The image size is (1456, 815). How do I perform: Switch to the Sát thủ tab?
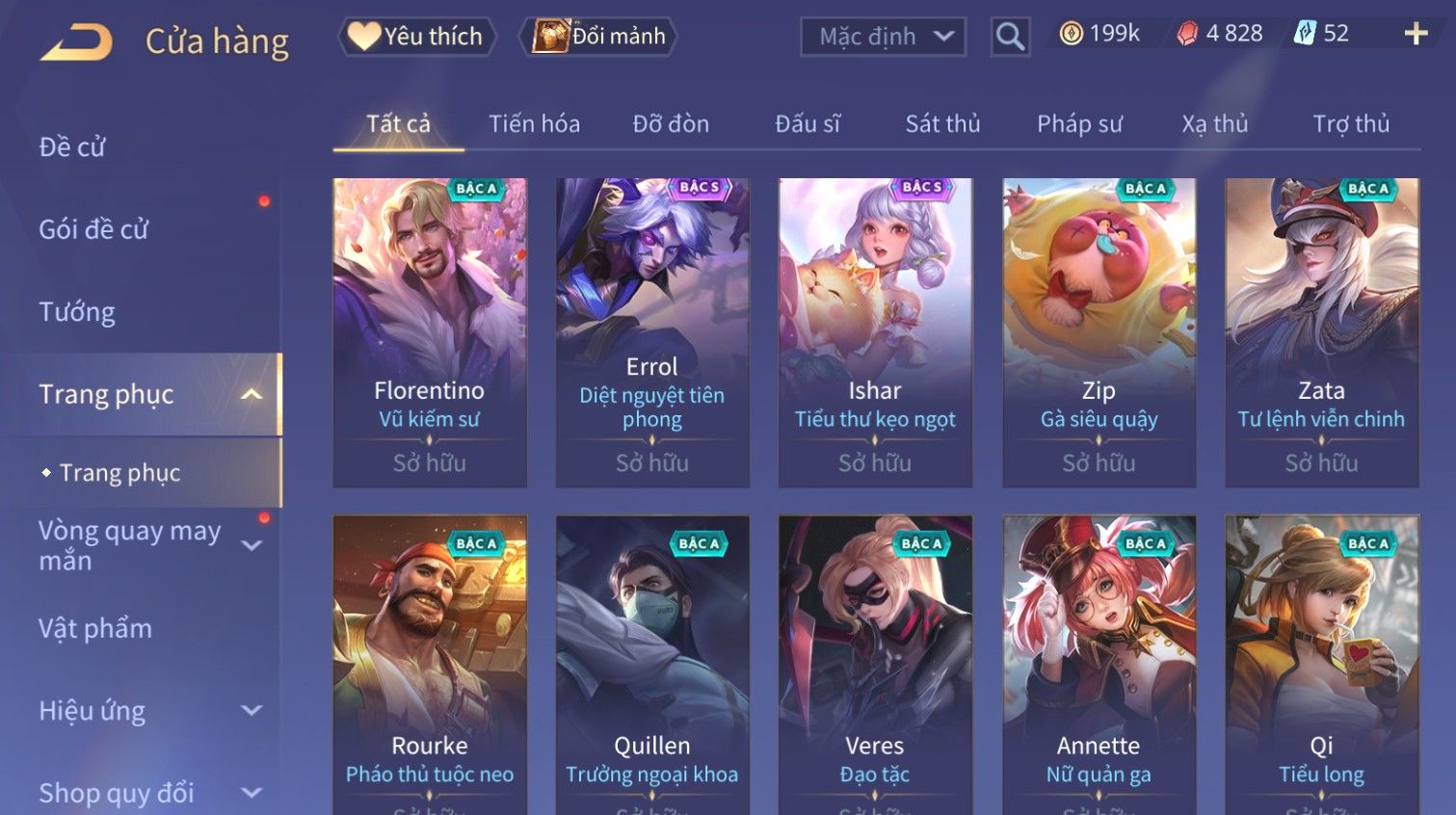coord(942,124)
